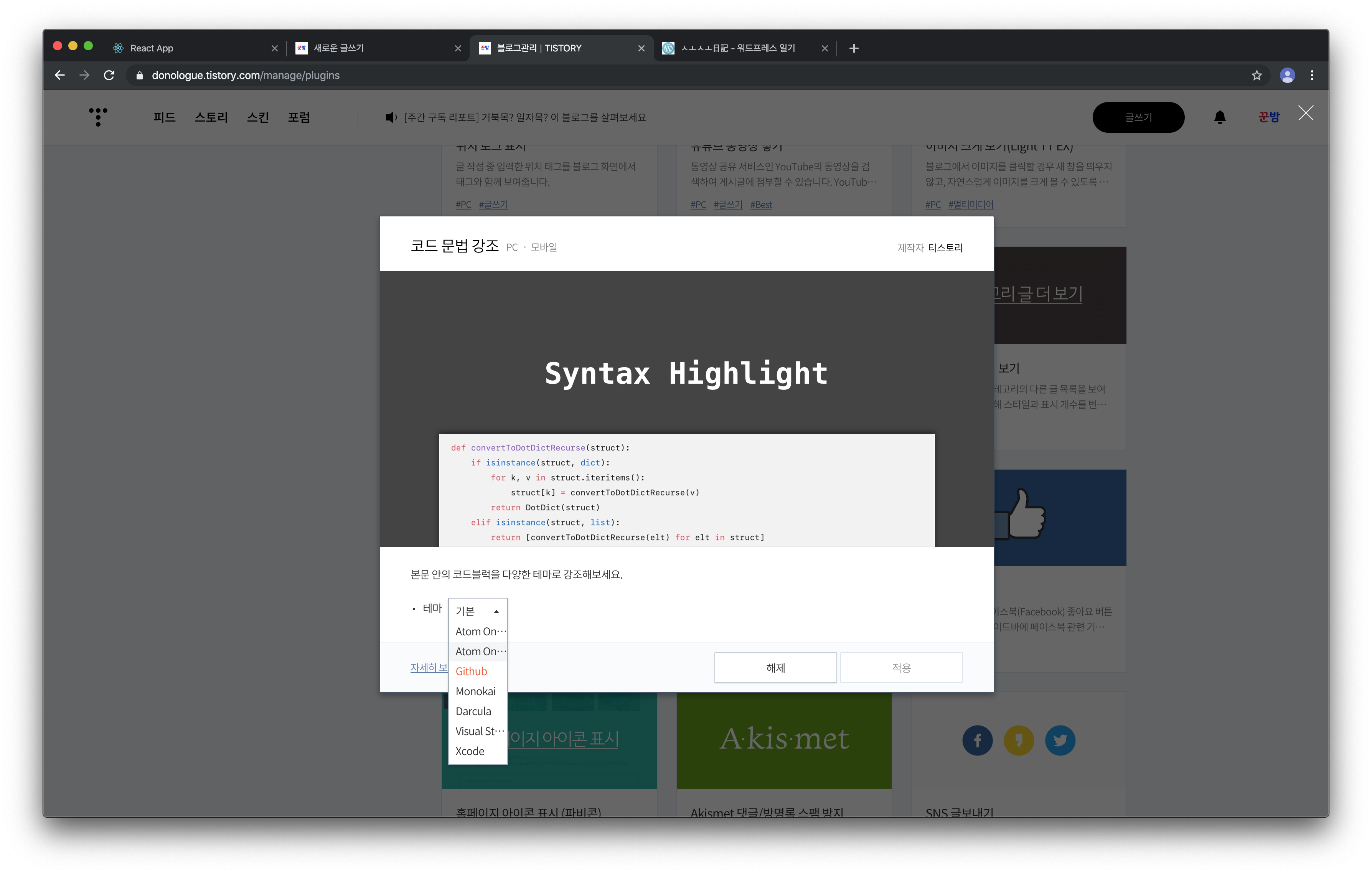
Task: Bookmark page with star icon
Action: (1257, 75)
